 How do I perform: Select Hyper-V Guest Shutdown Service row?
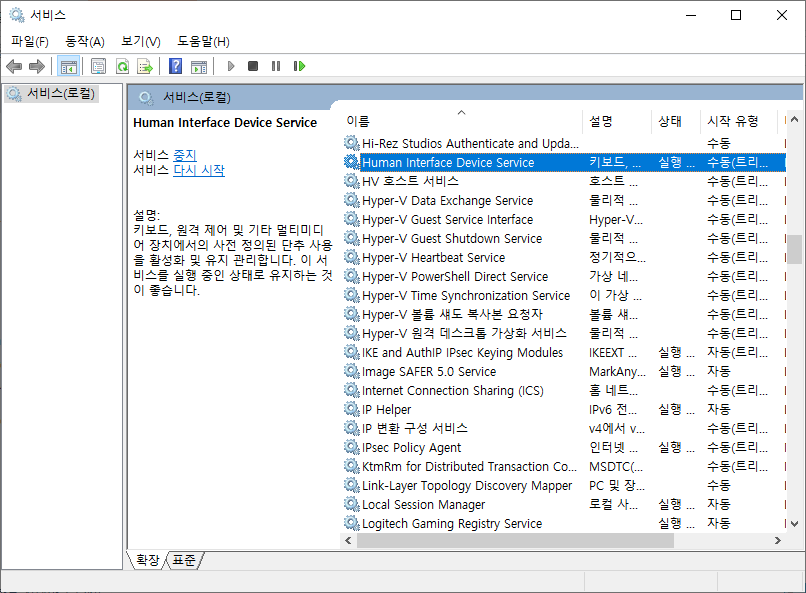pos(564,238)
